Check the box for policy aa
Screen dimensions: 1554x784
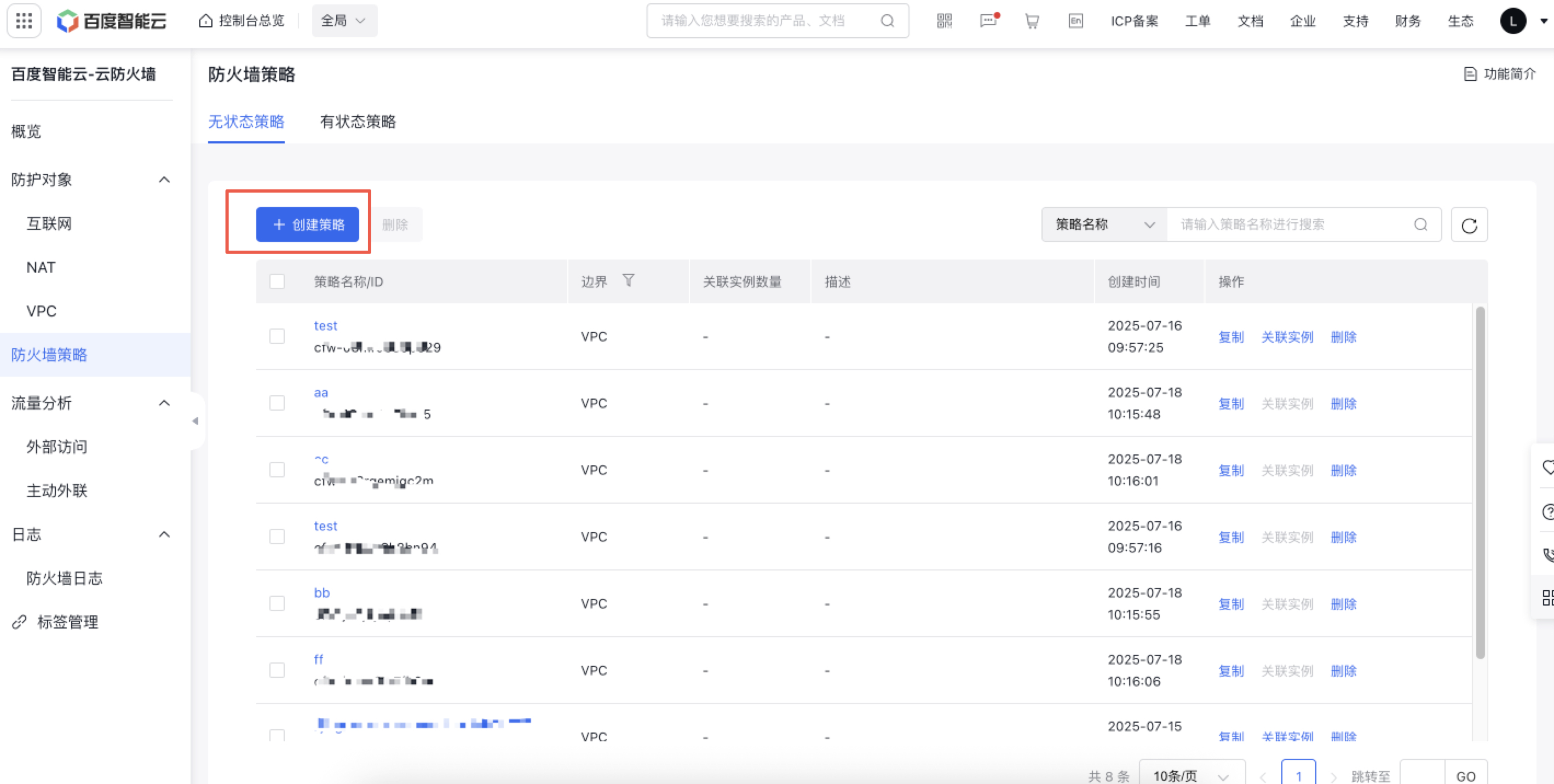[x=277, y=403]
